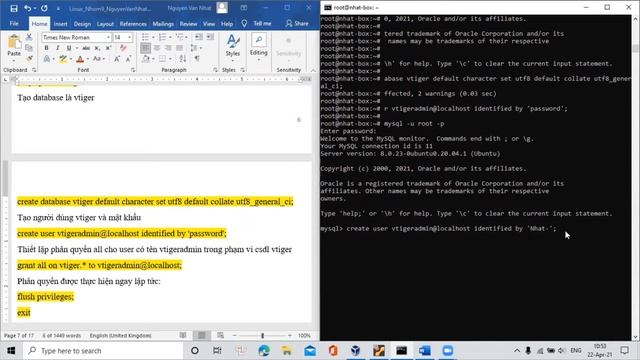Click the Share button

pos(297,24)
